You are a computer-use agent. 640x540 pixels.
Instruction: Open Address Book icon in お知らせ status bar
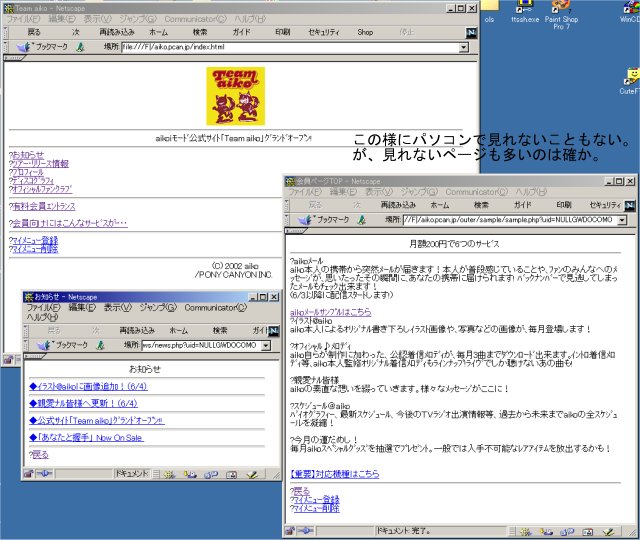coord(231,474)
